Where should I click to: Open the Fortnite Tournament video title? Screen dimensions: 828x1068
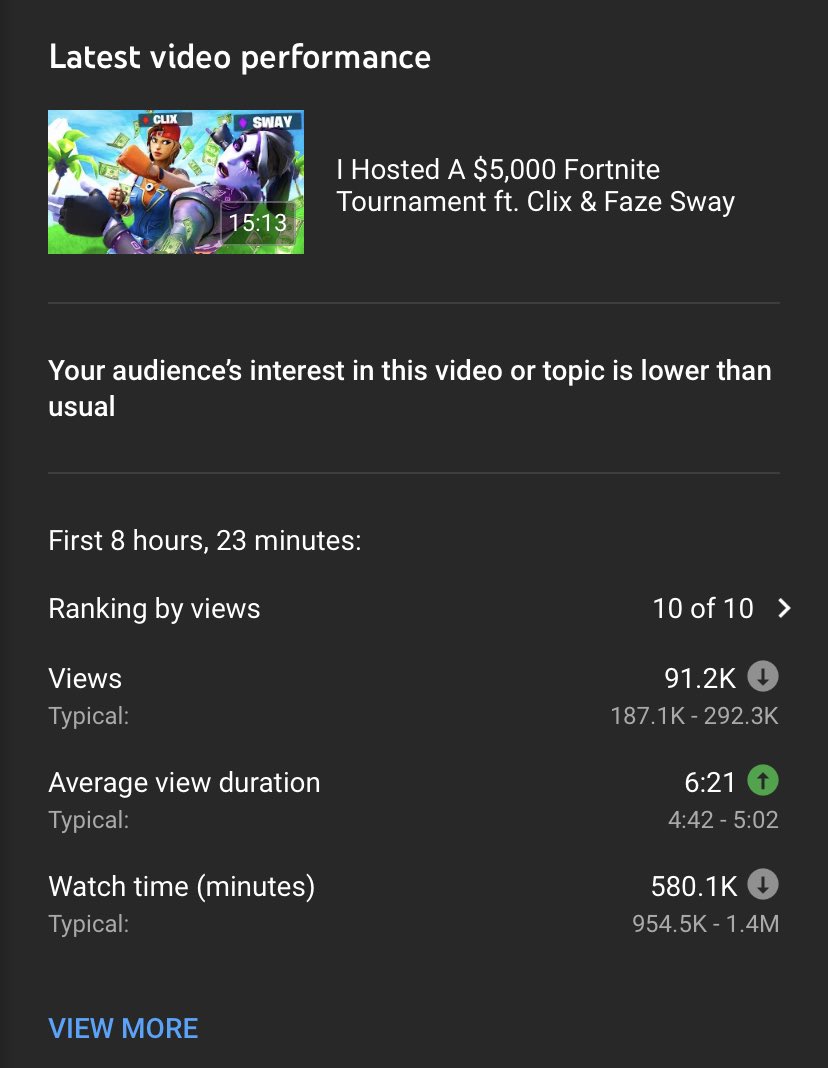(535, 185)
